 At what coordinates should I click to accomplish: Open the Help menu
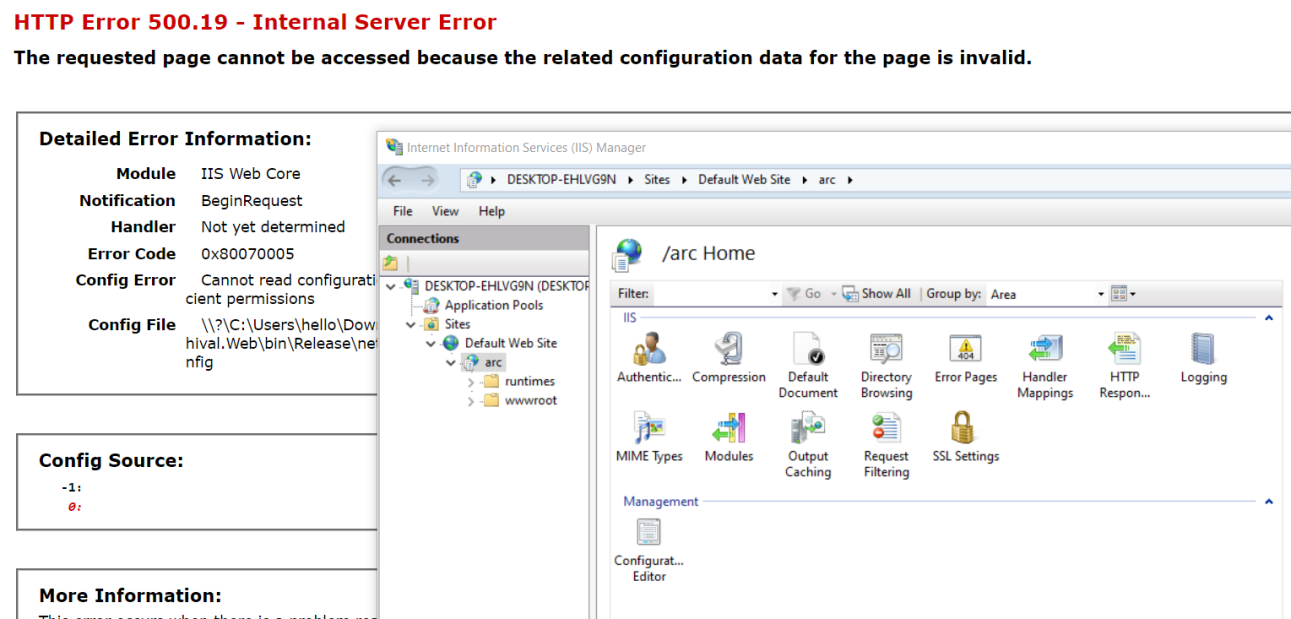[491, 211]
